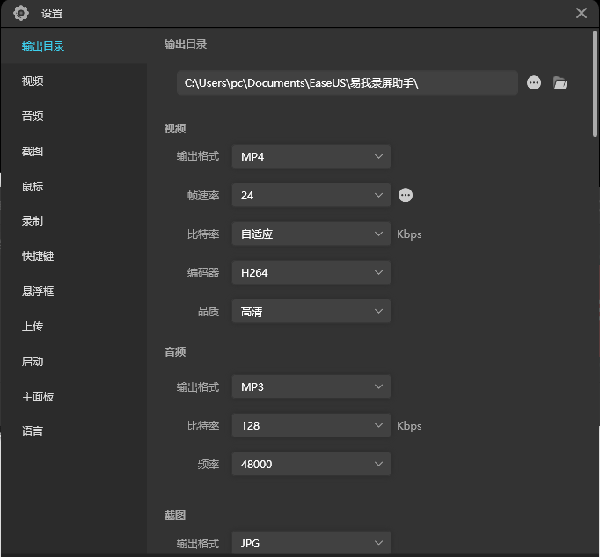
Task: Expand the video bitrate 自适应 dropdown
Action: click(x=310, y=234)
